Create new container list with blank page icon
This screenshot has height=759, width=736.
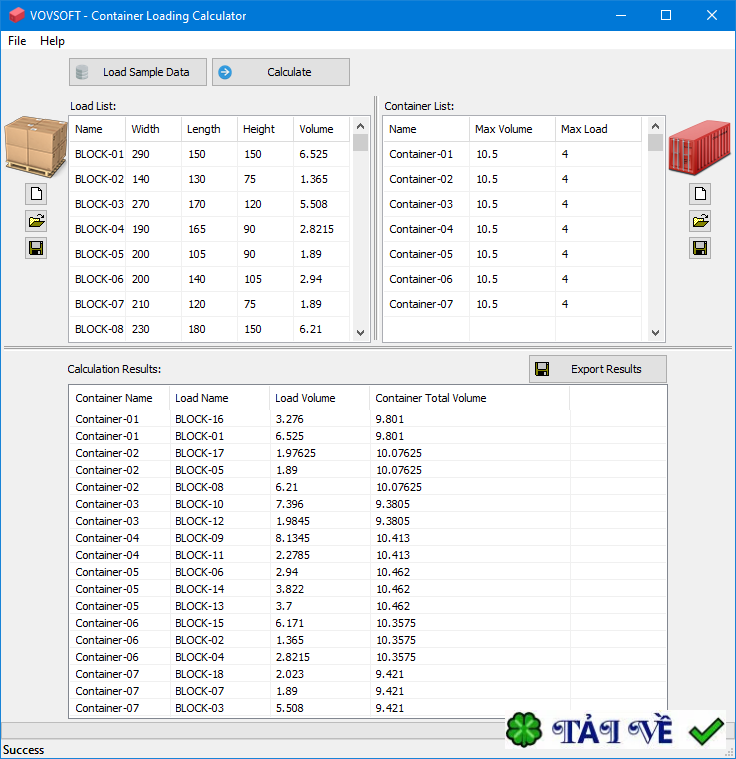700,194
